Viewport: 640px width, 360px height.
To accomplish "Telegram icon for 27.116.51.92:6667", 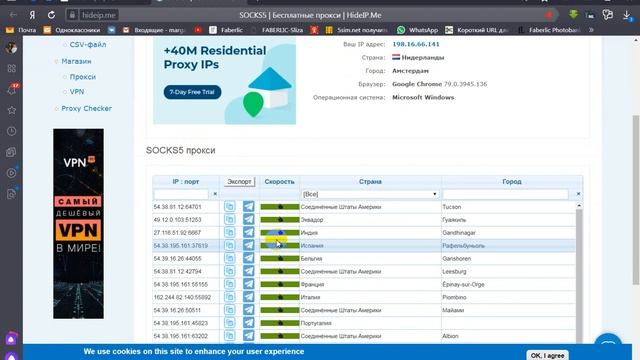I will tap(249, 232).
